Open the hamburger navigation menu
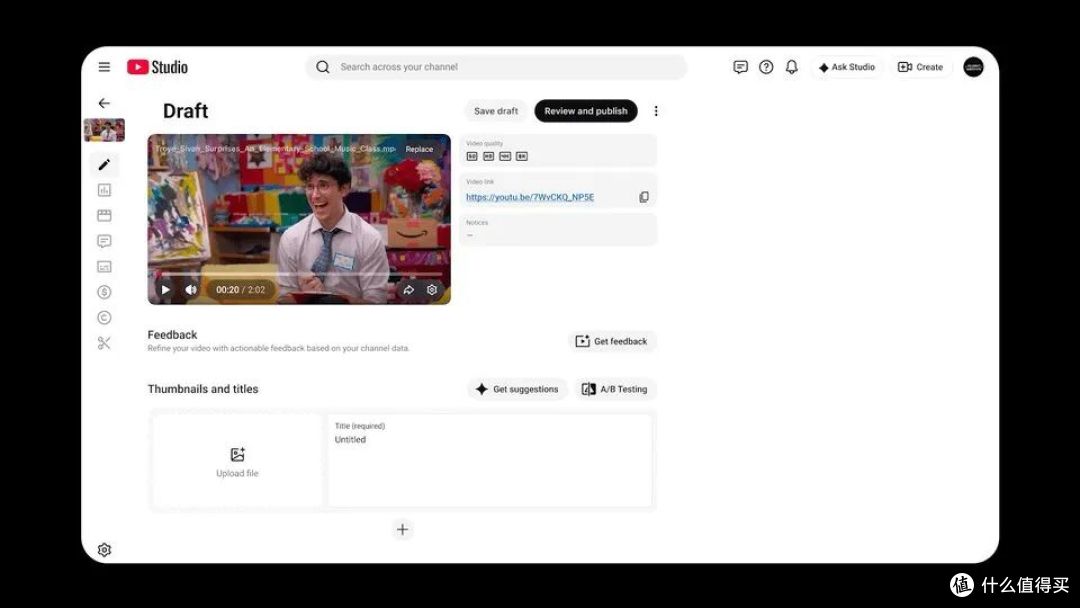Screen dimensions: 1080x608 point(104,67)
